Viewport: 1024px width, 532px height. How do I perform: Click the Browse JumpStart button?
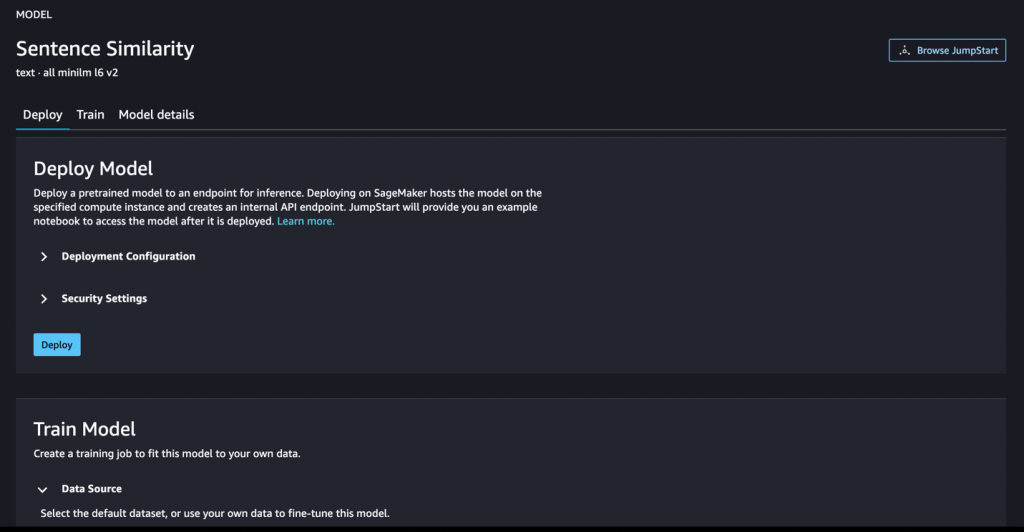pos(947,50)
